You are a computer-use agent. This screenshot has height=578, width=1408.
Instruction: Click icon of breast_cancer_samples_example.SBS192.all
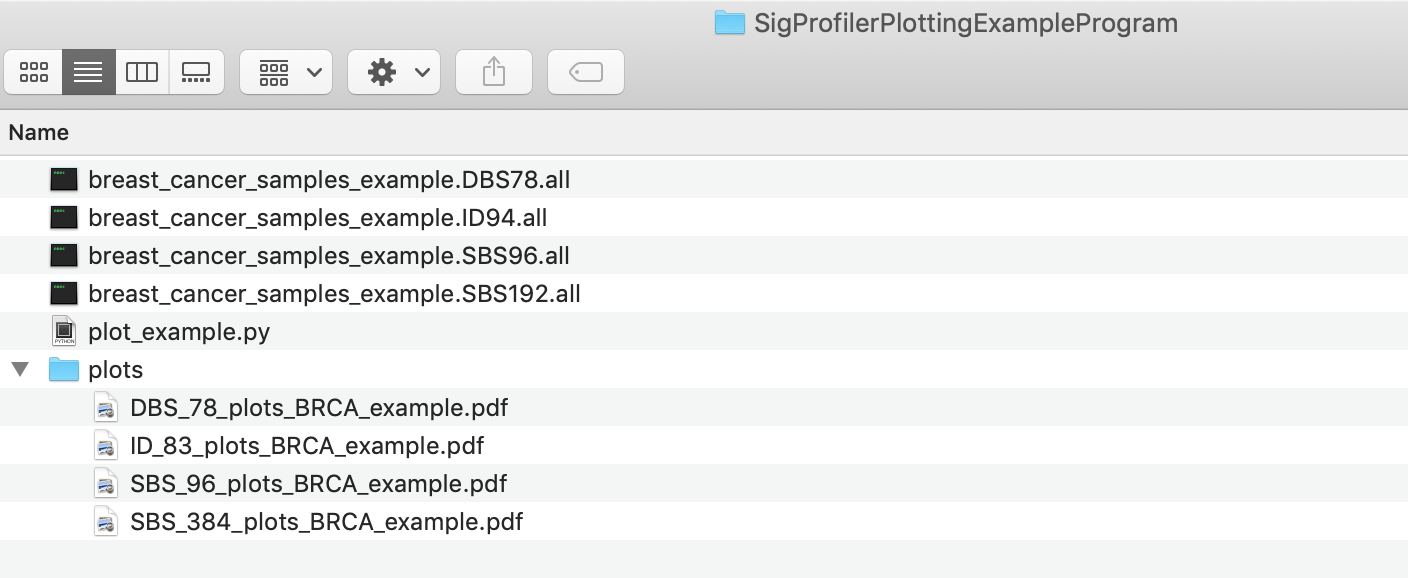coord(64,294)
